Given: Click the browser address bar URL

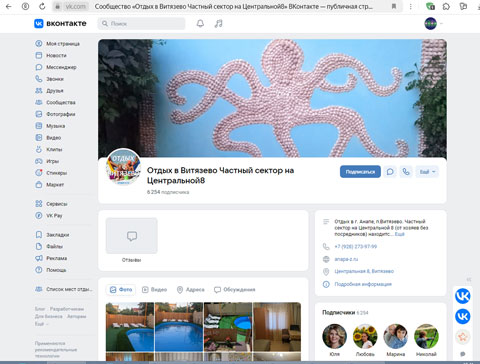Looking at the screenshot, I should [76, 6].
